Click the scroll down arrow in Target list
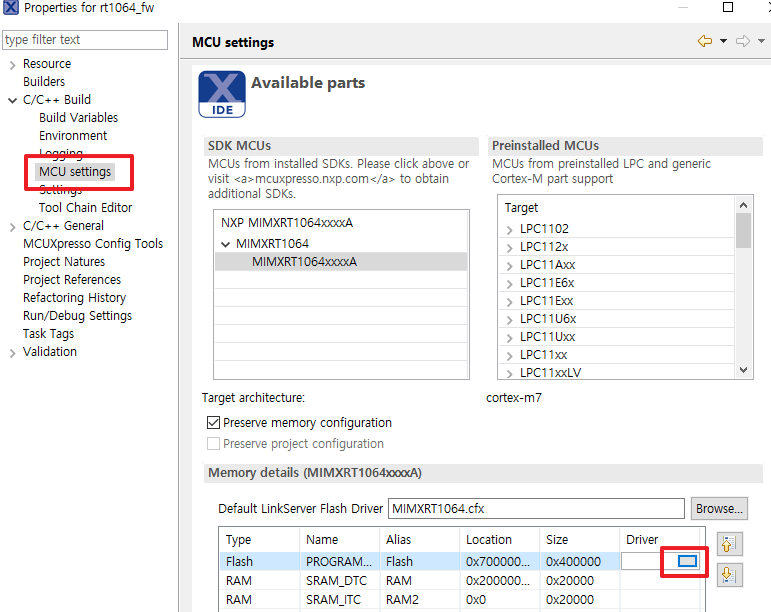This screenshot has width=771, height=612. coord(743,370)
